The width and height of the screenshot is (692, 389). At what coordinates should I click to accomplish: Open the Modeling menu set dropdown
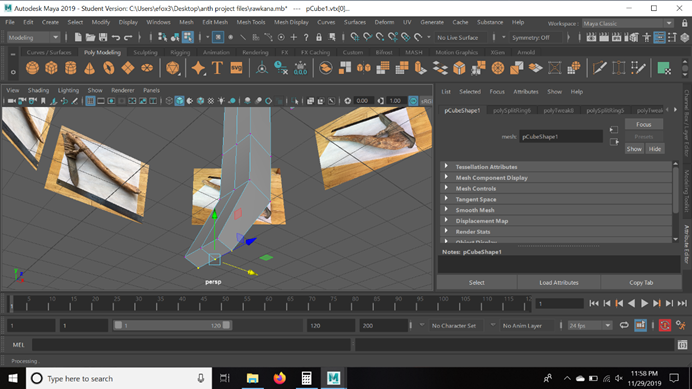[34, 38]
